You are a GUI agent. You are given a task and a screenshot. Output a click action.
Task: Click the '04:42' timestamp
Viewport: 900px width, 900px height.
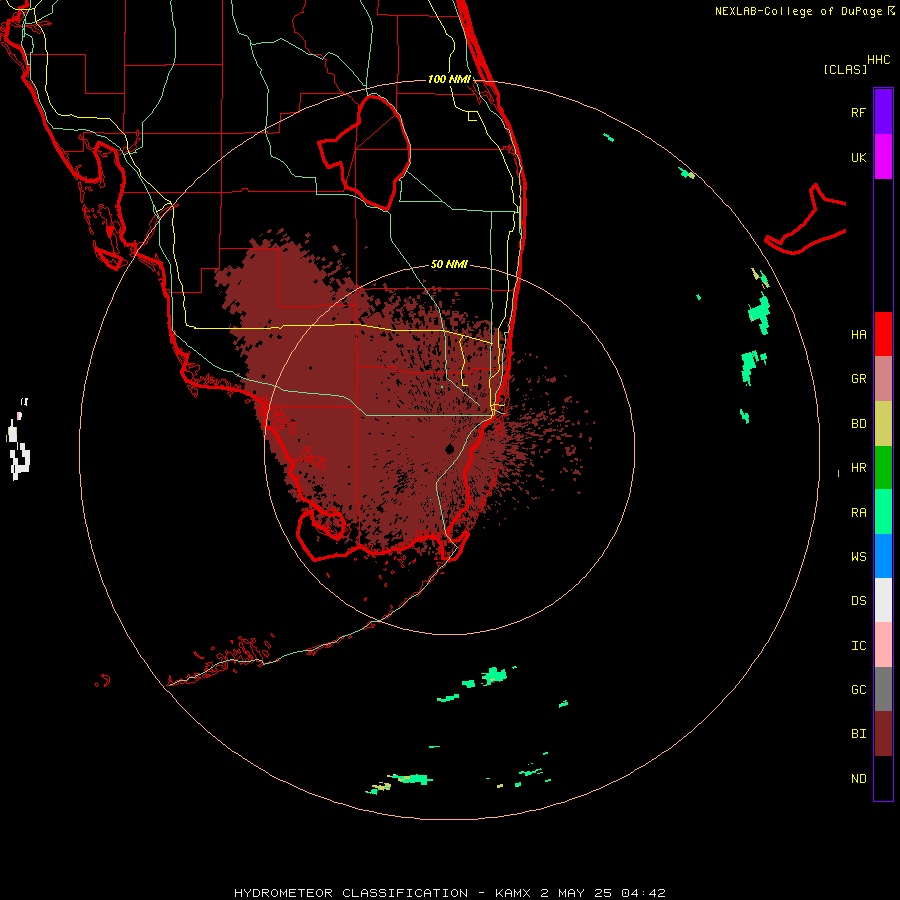[x=643, y=893]
